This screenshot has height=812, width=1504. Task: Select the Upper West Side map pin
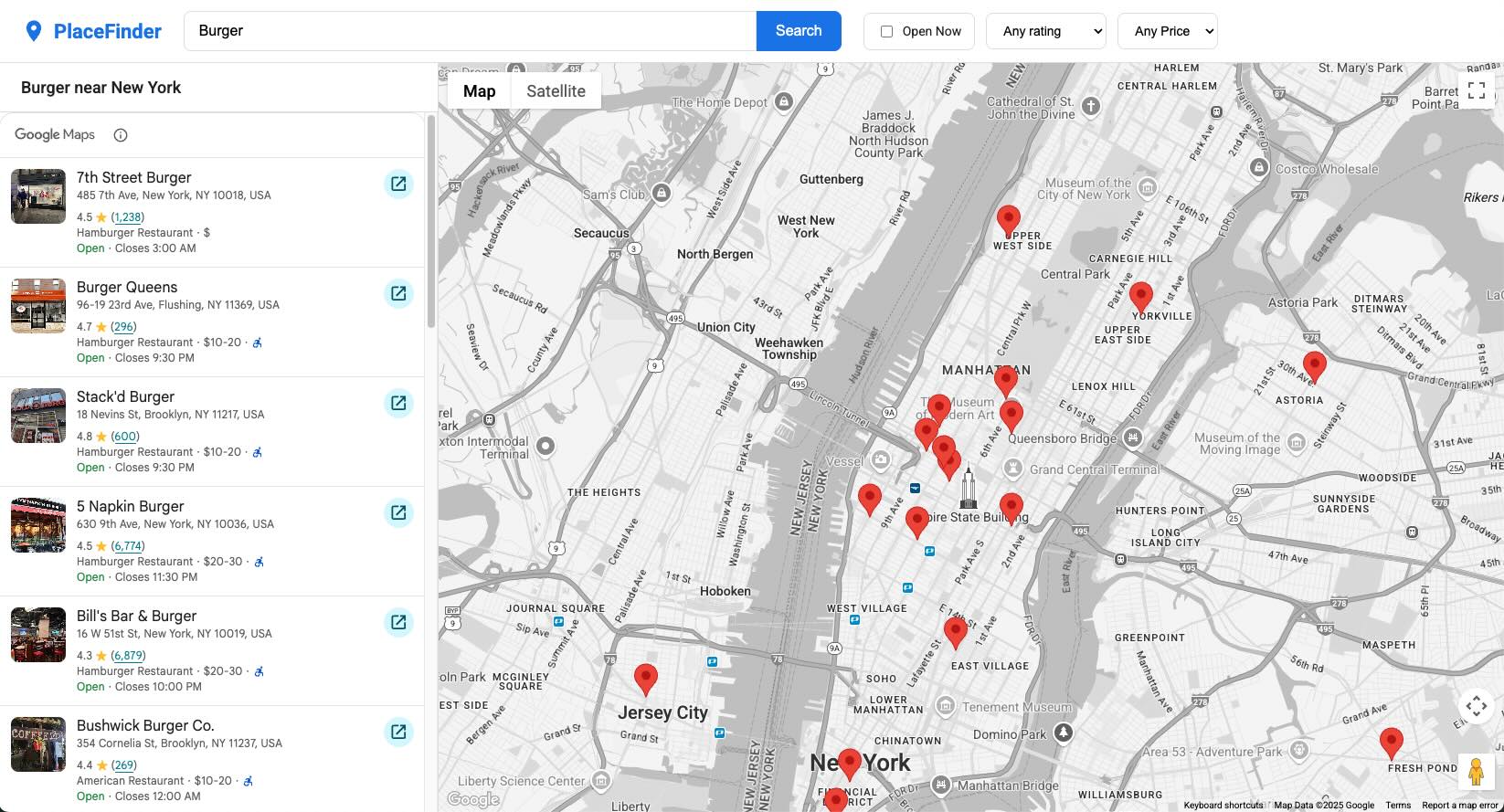coord(1008,221)
